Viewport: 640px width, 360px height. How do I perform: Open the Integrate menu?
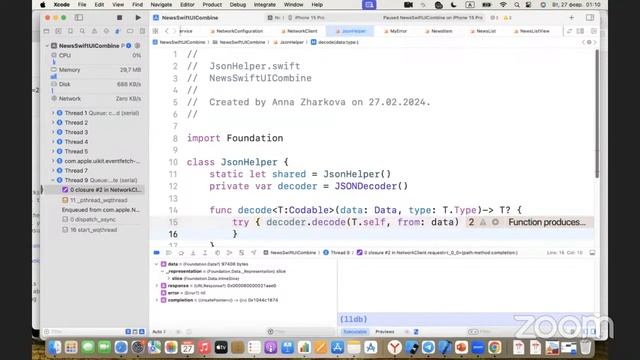(x=264, y=4)
